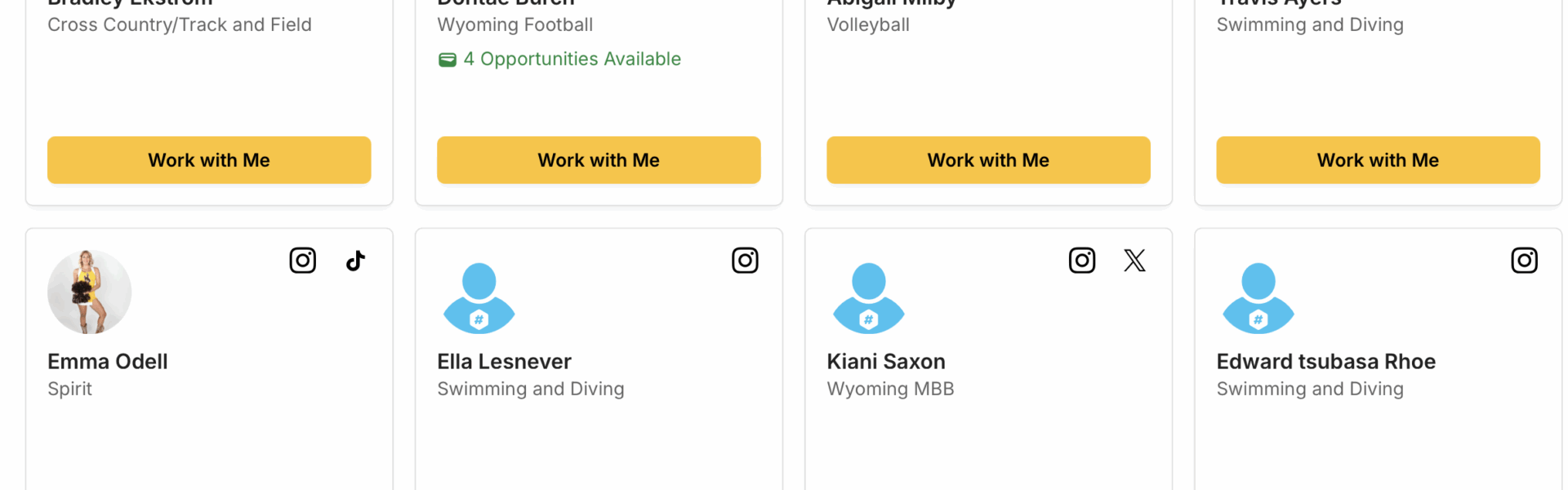Click Work with Me for Wyoming Football athlete
Viewport: 1568px width, 490px height.
(x=599, y=160)
